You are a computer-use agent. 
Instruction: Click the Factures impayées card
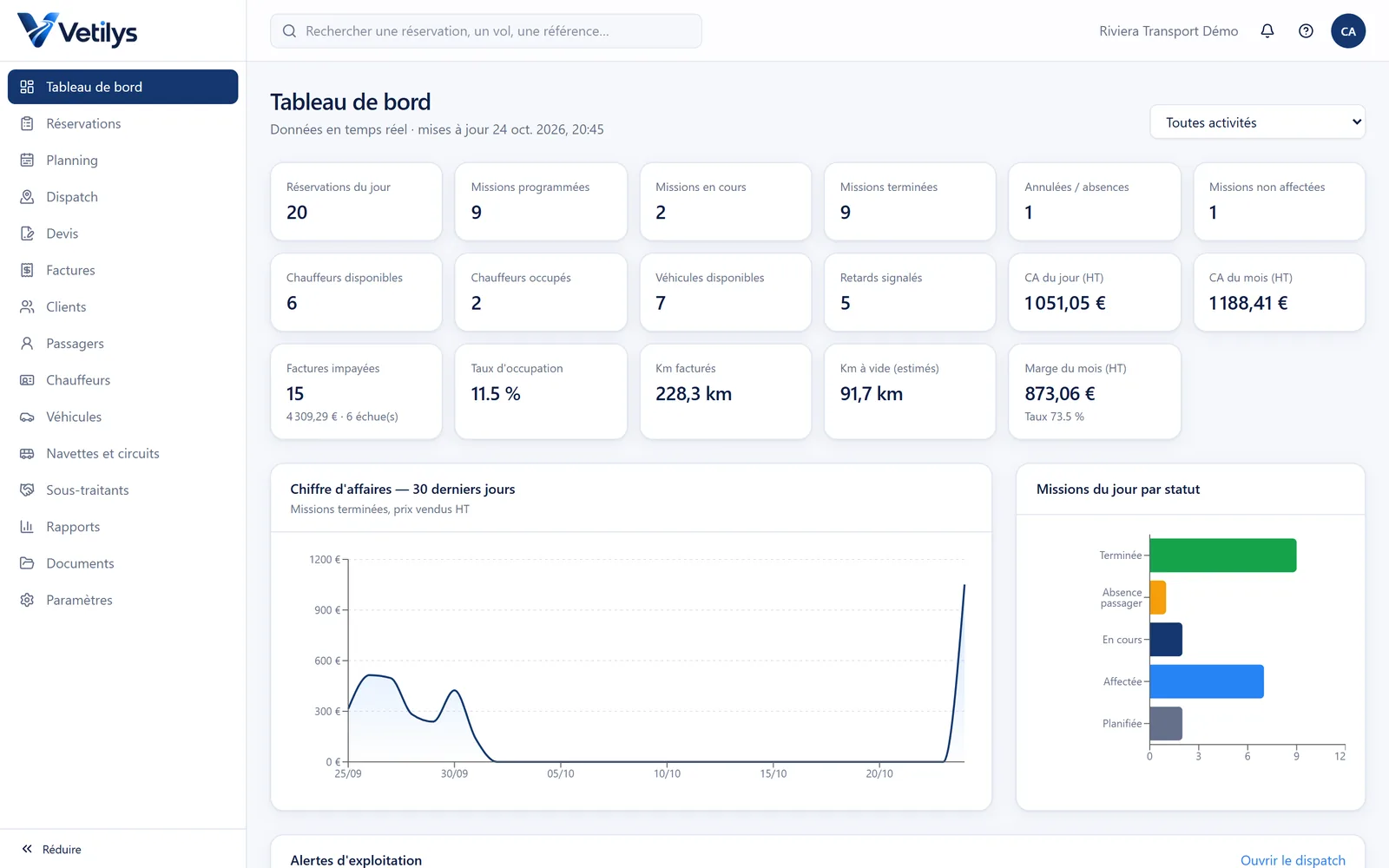[x=356, y=391]
